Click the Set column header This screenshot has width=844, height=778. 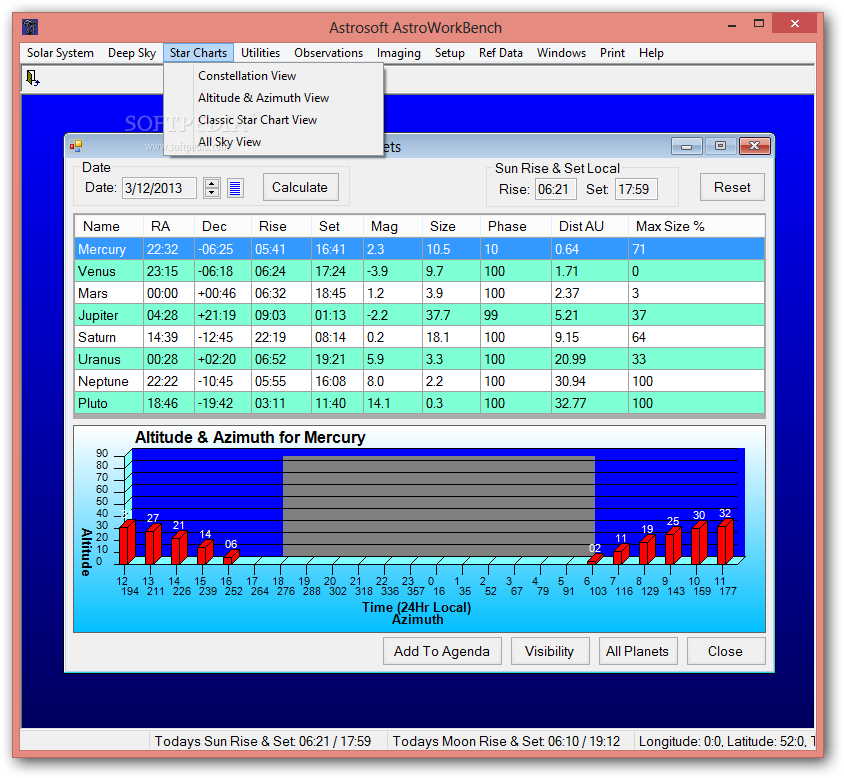pyautogui.click(x=337, y=226)
